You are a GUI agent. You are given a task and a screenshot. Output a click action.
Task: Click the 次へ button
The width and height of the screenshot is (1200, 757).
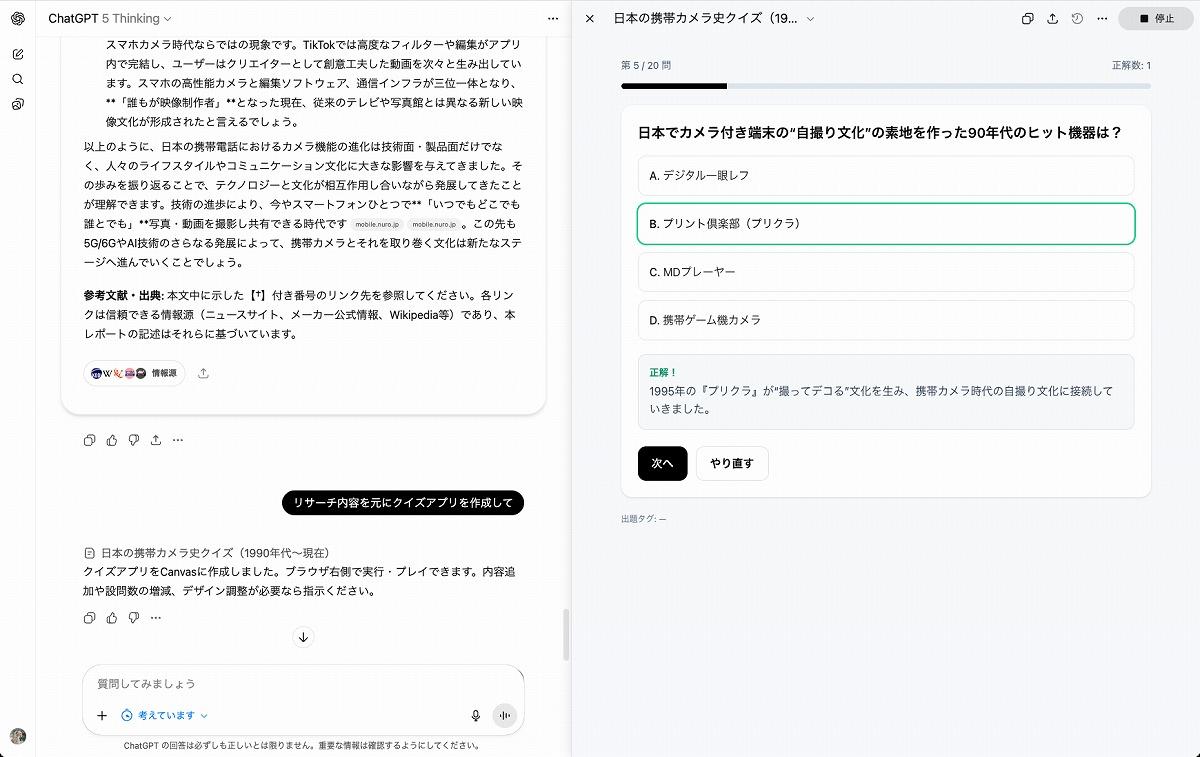click(x=662, y=463)
